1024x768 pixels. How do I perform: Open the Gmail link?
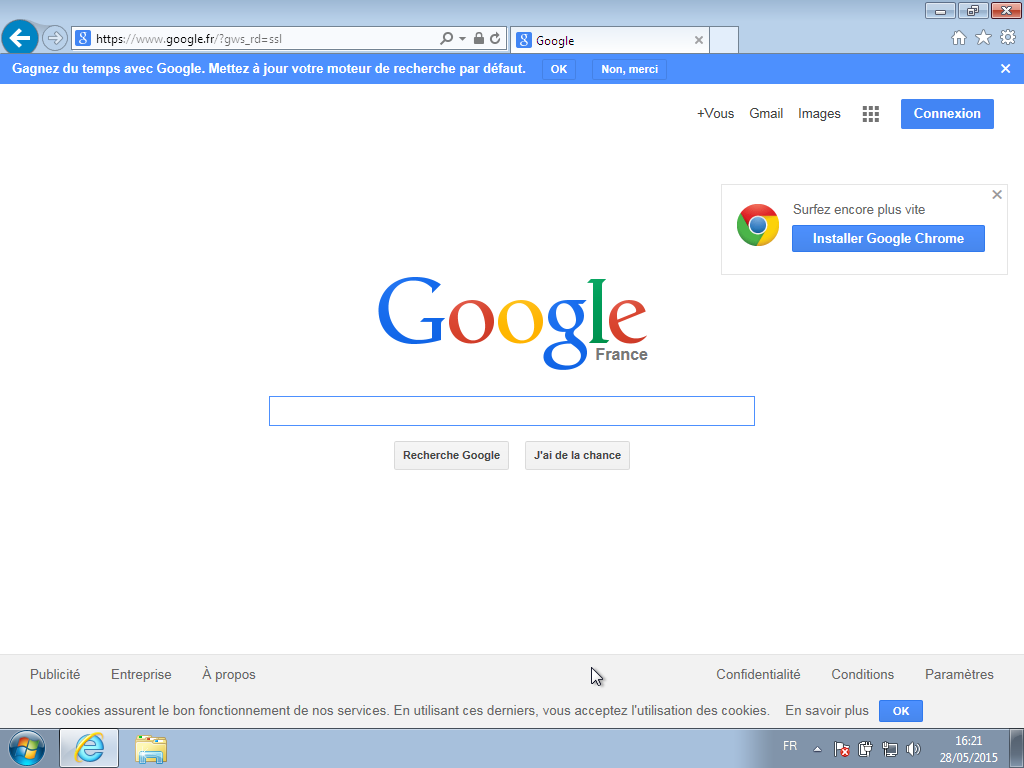point(766,114)
